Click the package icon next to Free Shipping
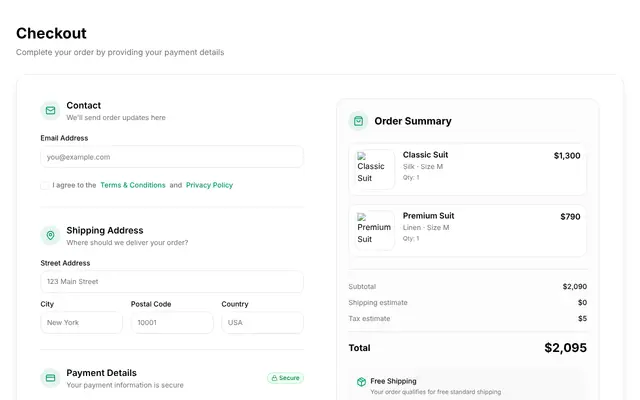640x400 pixels. tap(361, 382)
